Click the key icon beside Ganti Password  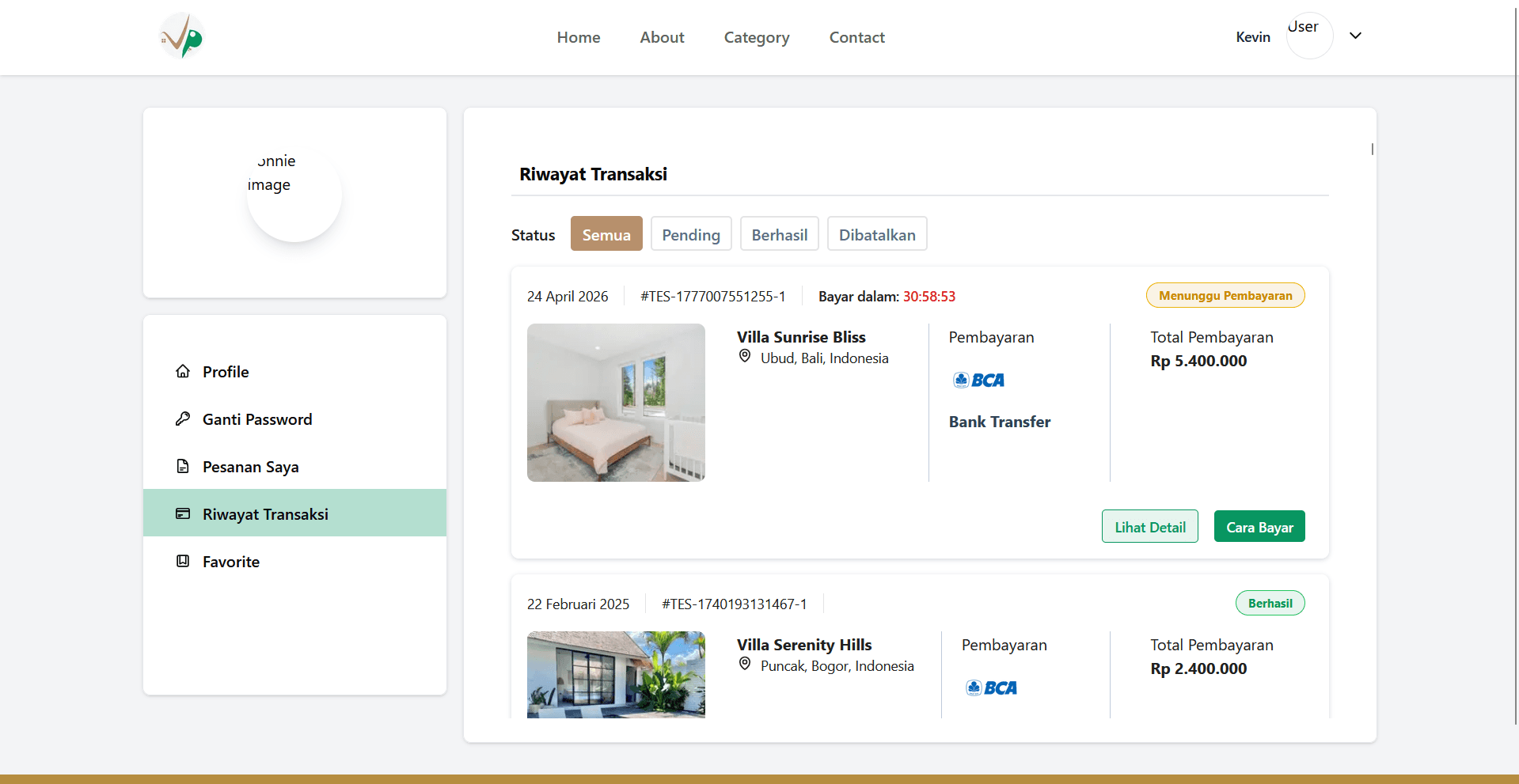coord(183,419)
